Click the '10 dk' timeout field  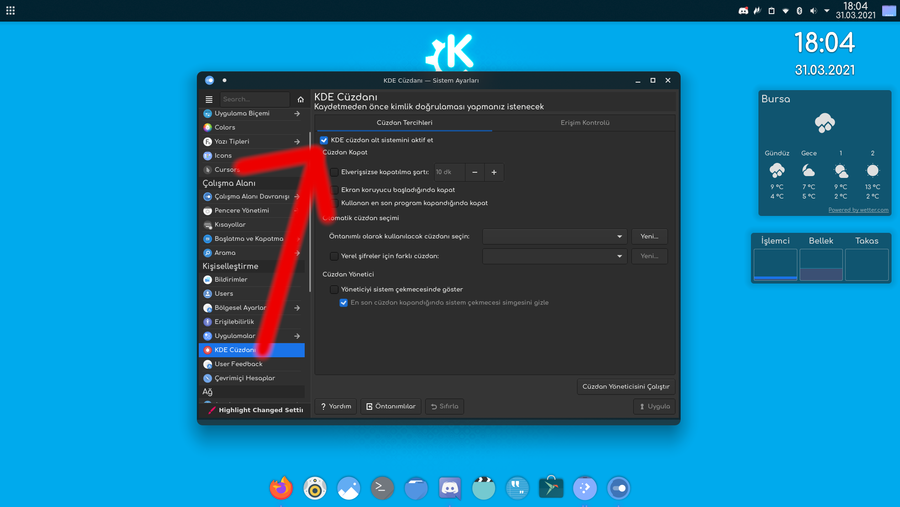pyautogui.click(x=449, y=172)
